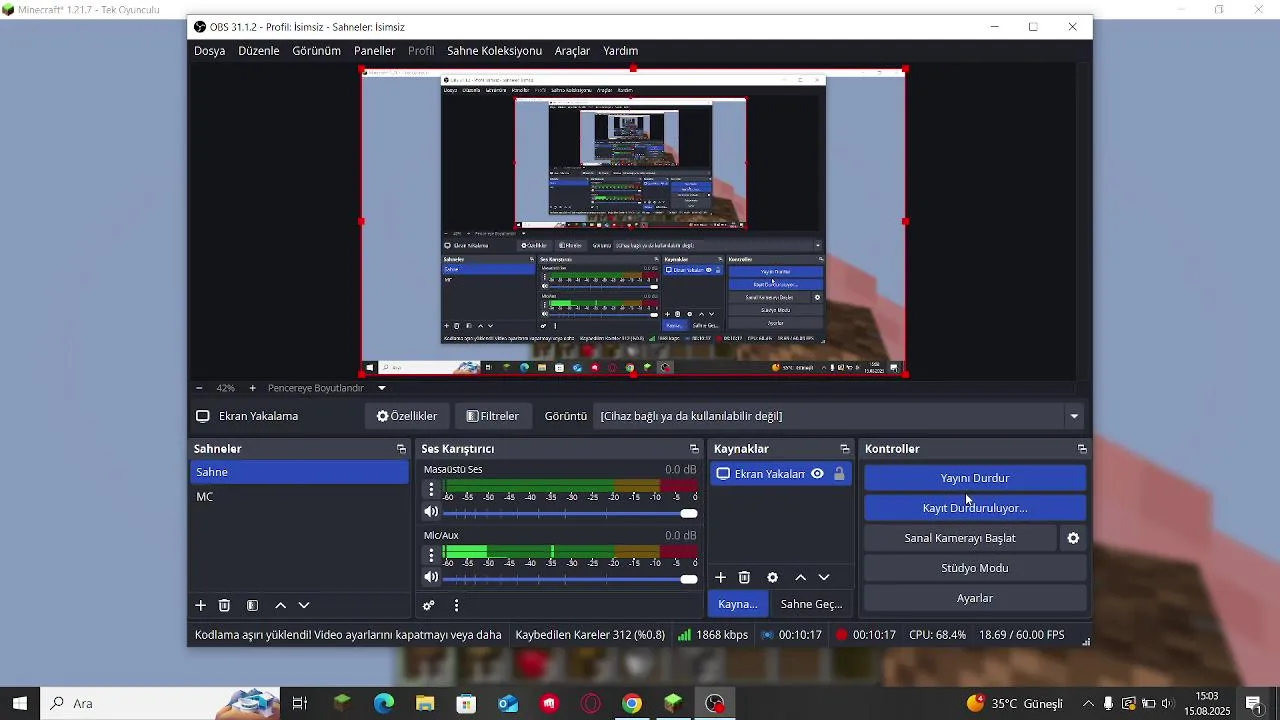The image size is (1280, 720).
Task: Open advanced audio properties gears icon
Action: (429, 605)
